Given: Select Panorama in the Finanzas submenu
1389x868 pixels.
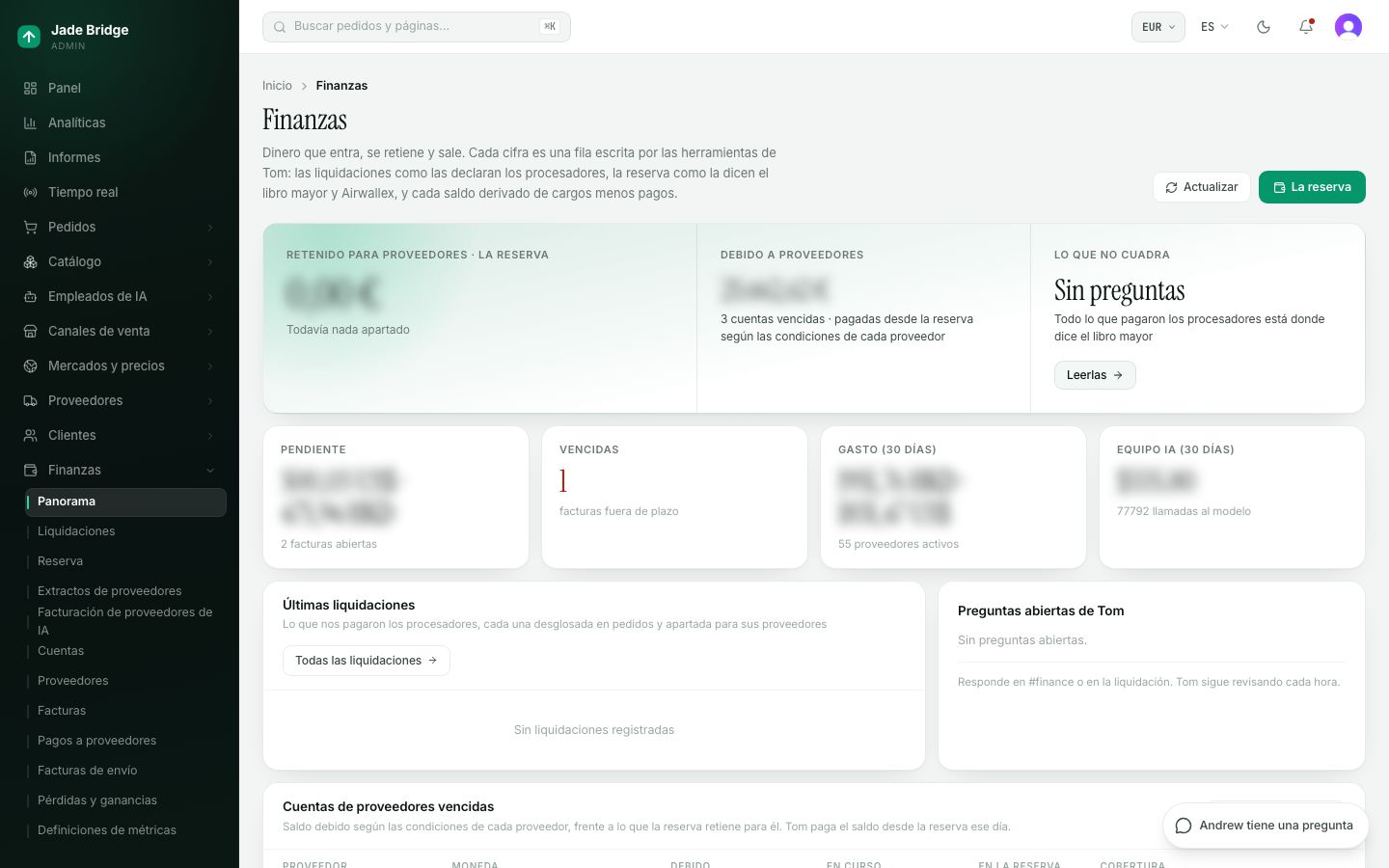Looking at the screenshot, I should (x=125, y=502).
